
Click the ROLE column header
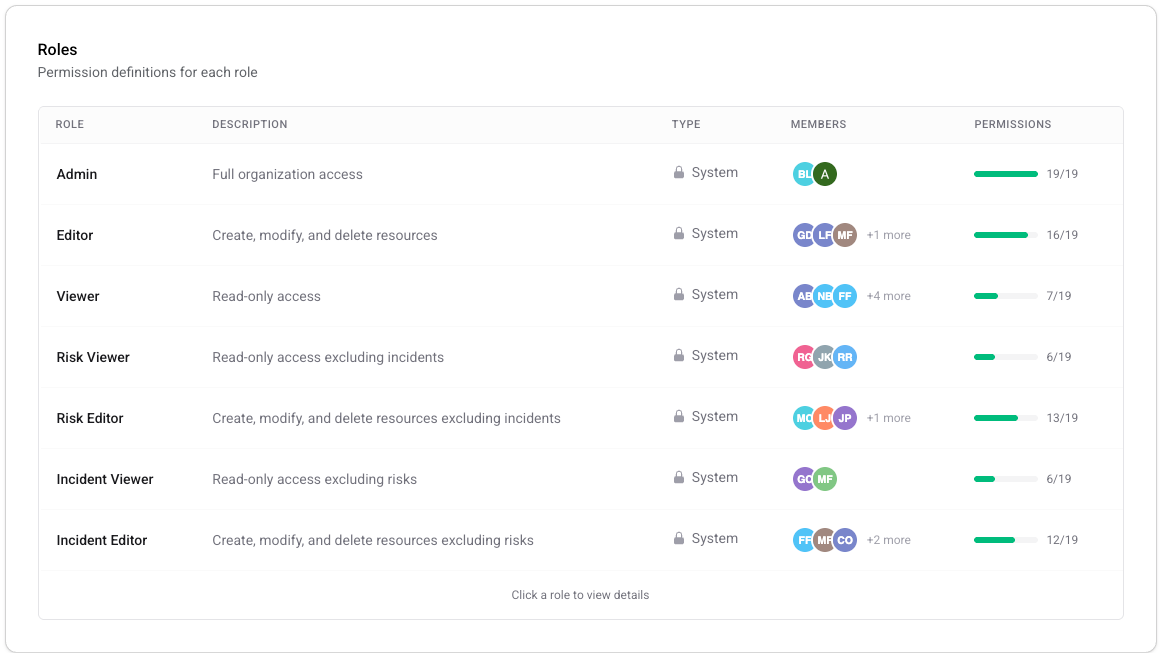70,124
